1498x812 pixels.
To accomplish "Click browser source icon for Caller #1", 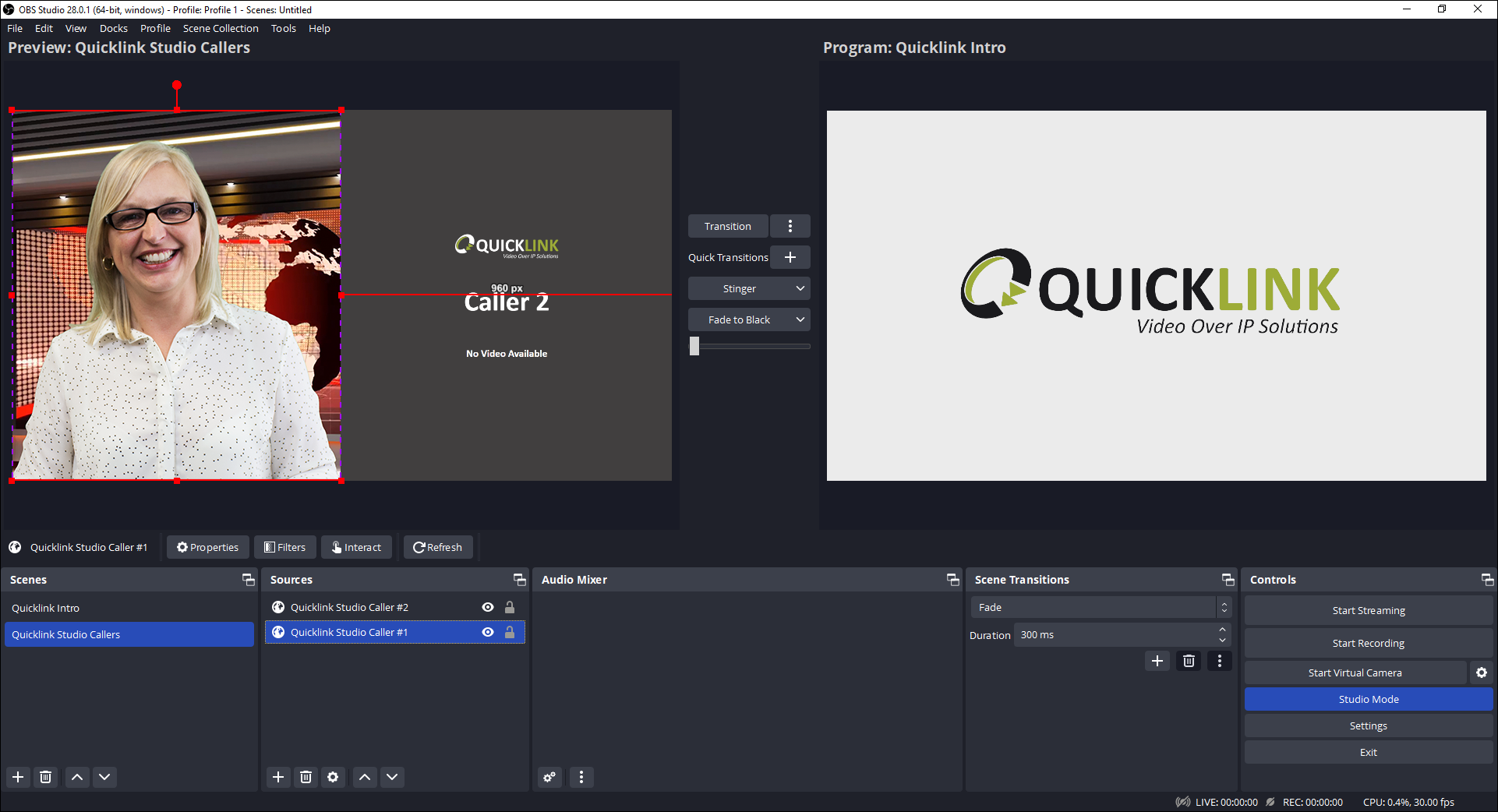I will pos(278,632).
